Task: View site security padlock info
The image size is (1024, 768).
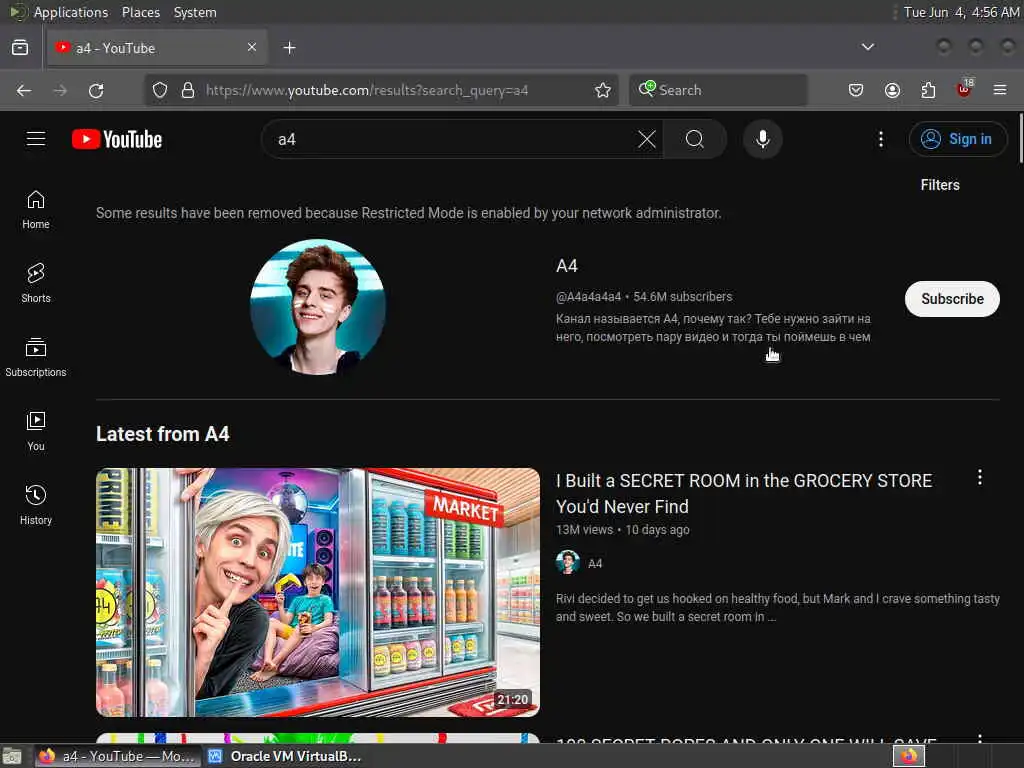Action: pos(188,90)
